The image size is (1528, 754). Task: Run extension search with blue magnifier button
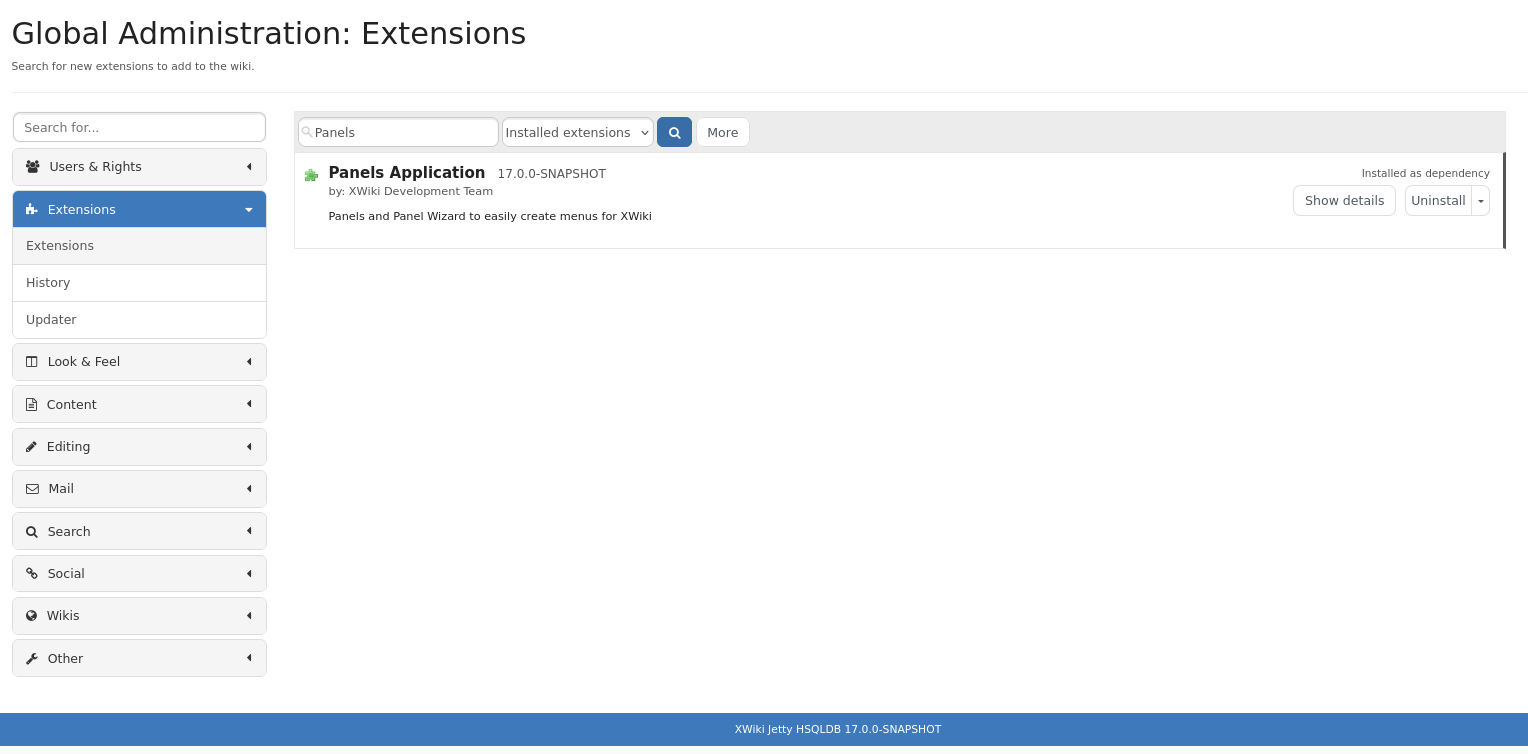click(674, 132)
